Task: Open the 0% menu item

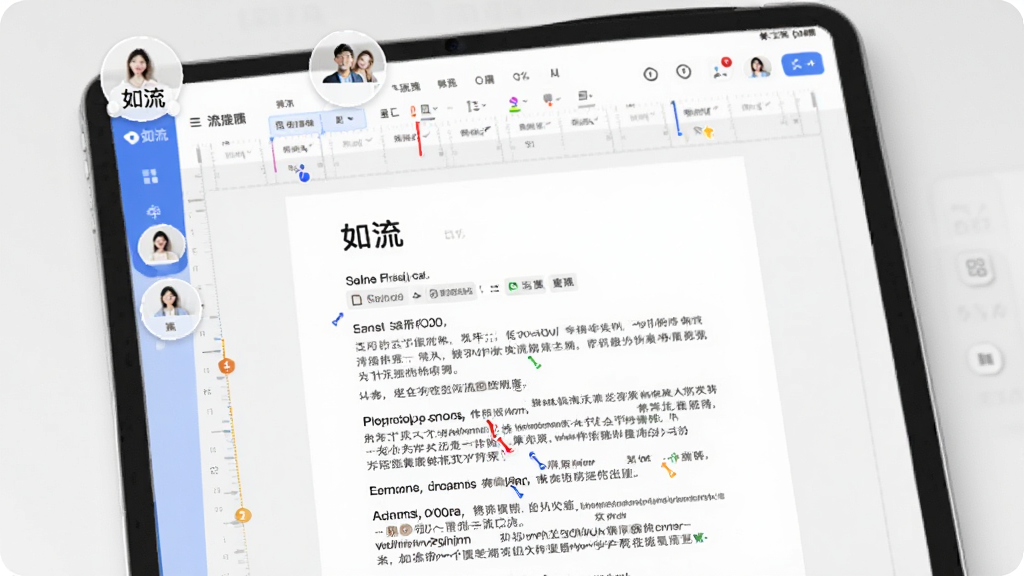Action: (520, 76)
